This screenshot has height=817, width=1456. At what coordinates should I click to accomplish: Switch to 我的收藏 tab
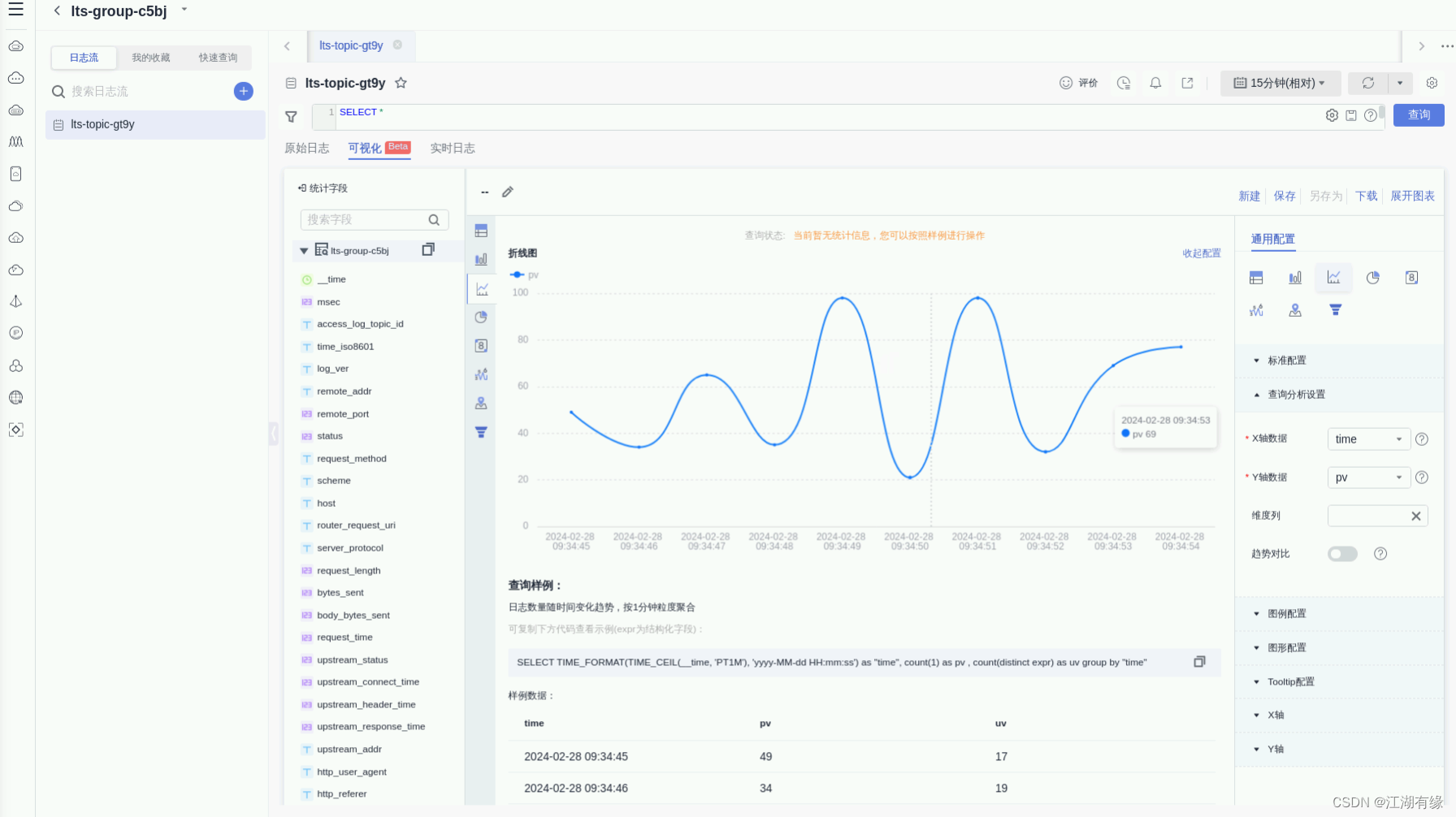[x=151, y=58]
